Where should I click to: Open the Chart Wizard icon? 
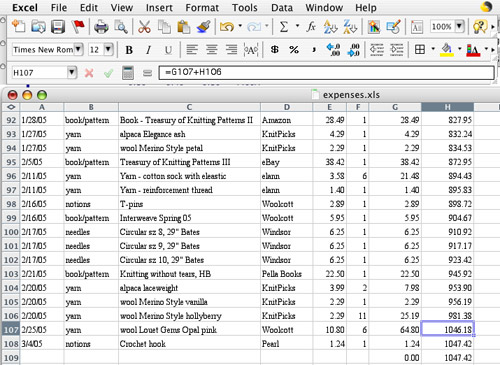[374, 27]
